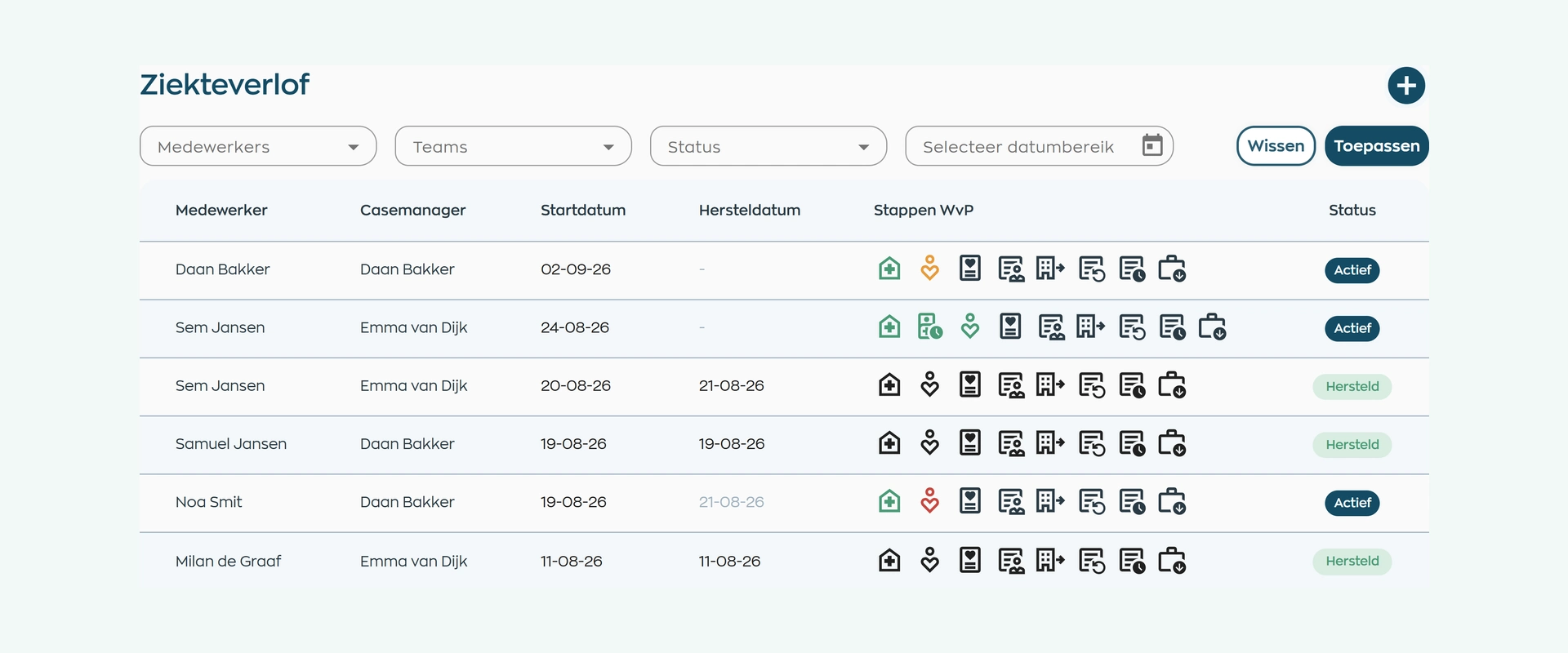The width and height of the screenshot is (1568, 653).
Task: Click red heart-person icon in Noa Smit's row
Action: pos(929,501)
